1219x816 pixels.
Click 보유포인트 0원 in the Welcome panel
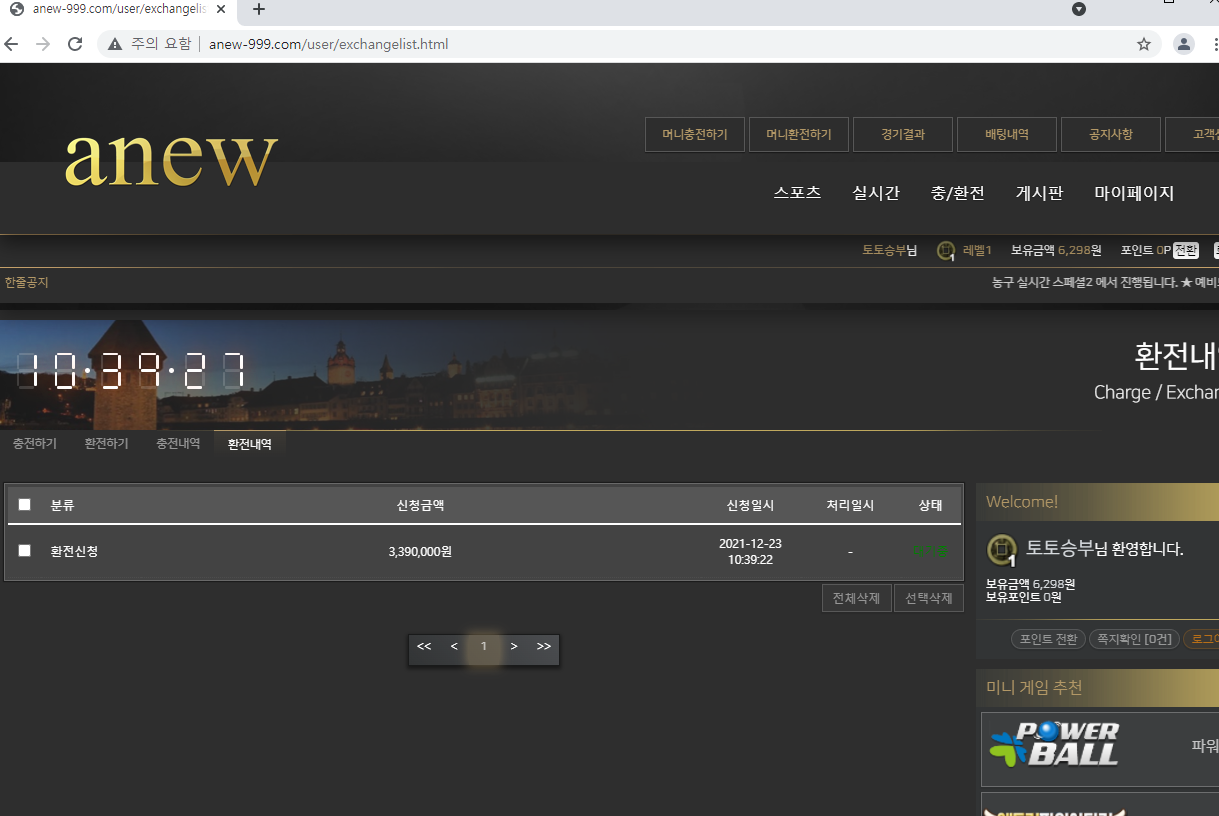click(1024, 597)
